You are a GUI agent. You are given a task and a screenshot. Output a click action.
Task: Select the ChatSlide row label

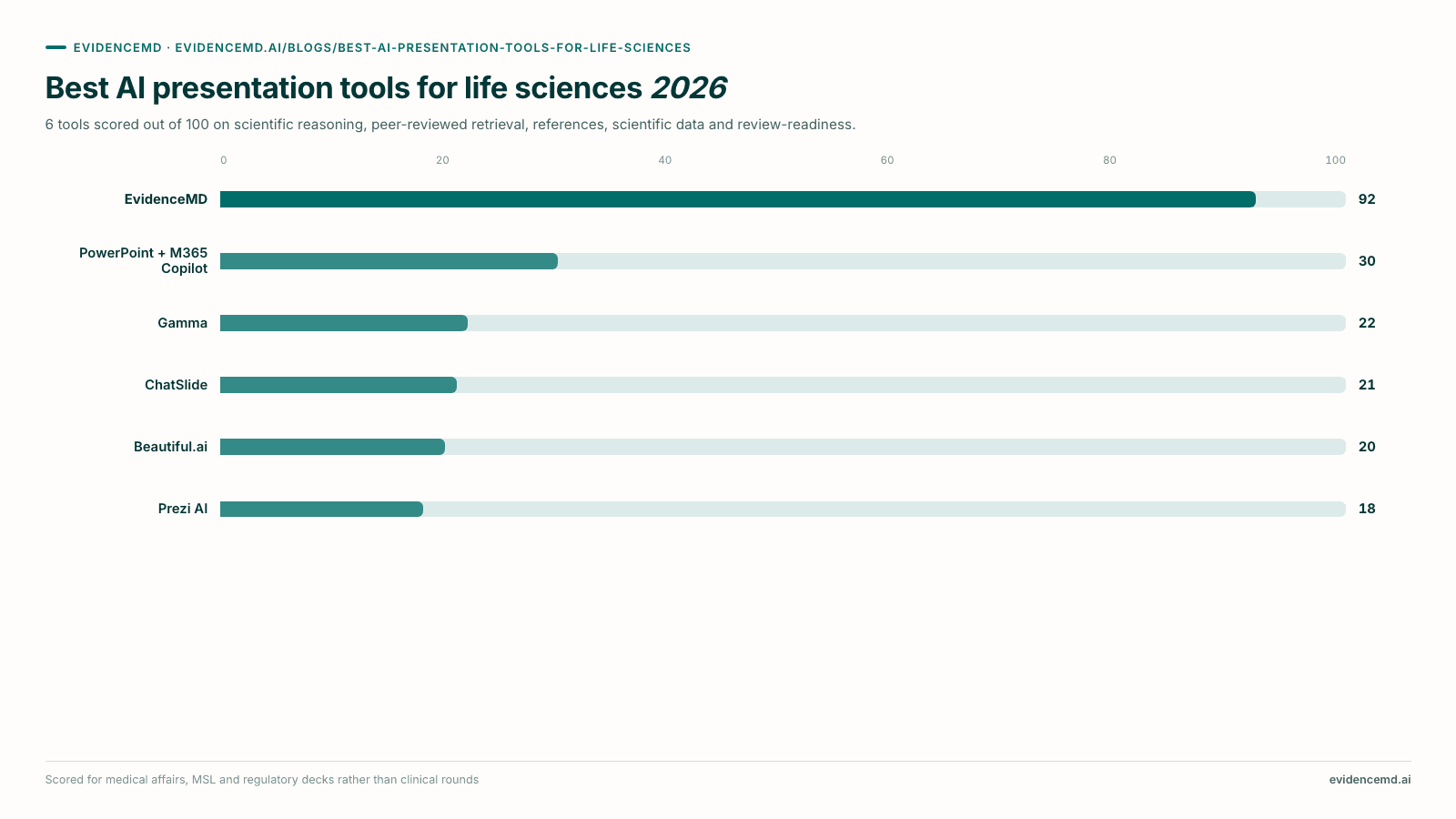(176, 385)
